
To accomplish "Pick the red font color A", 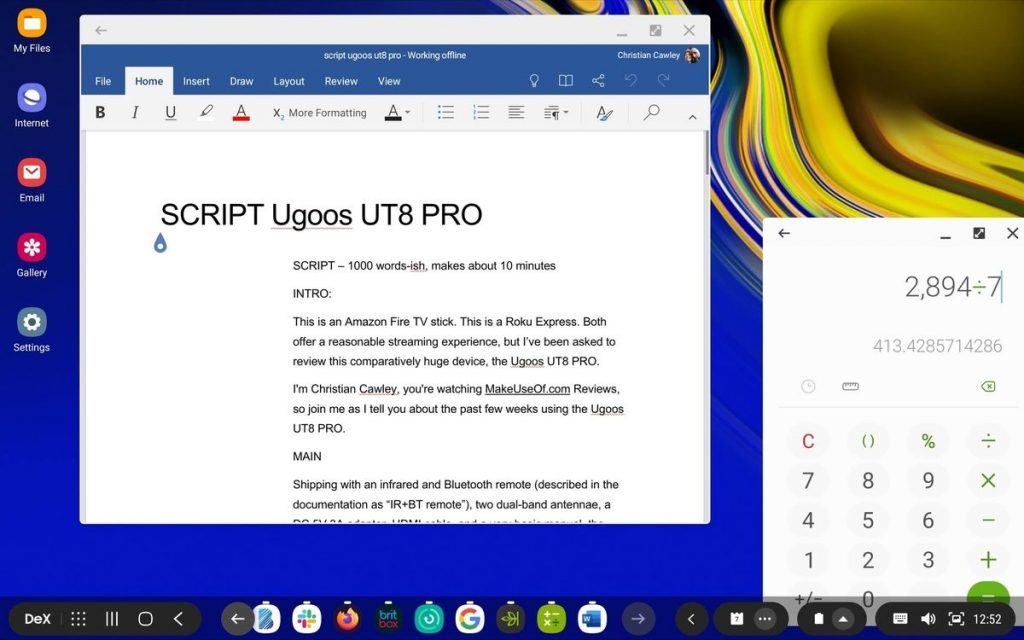I will (x=241, y=113).
